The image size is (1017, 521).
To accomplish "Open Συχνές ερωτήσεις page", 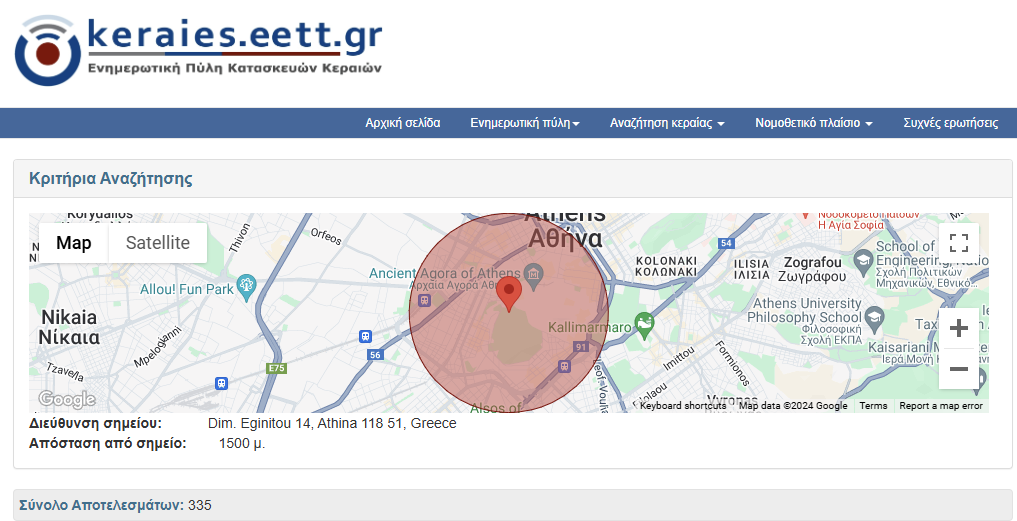I will (x=950, y=123).
